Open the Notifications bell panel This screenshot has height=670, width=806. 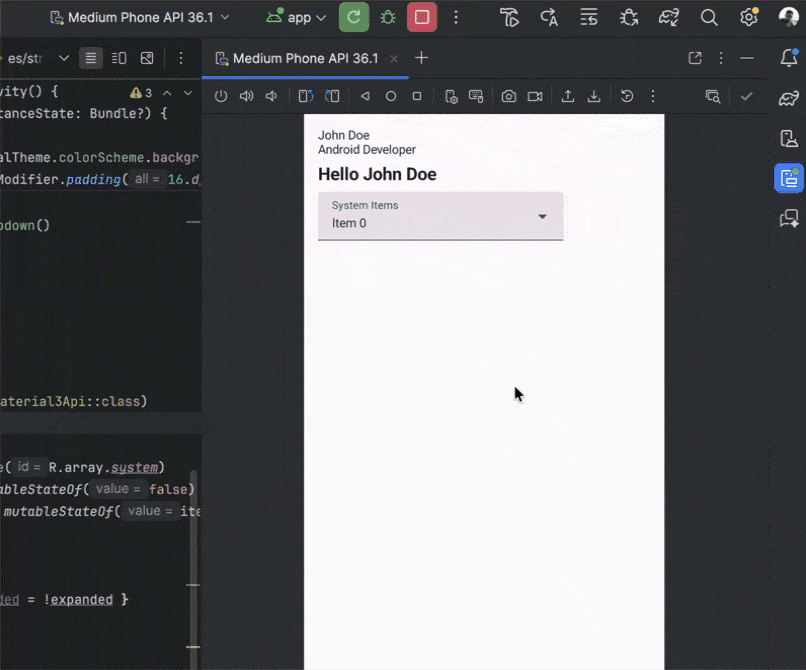click(x=789, y=58)
